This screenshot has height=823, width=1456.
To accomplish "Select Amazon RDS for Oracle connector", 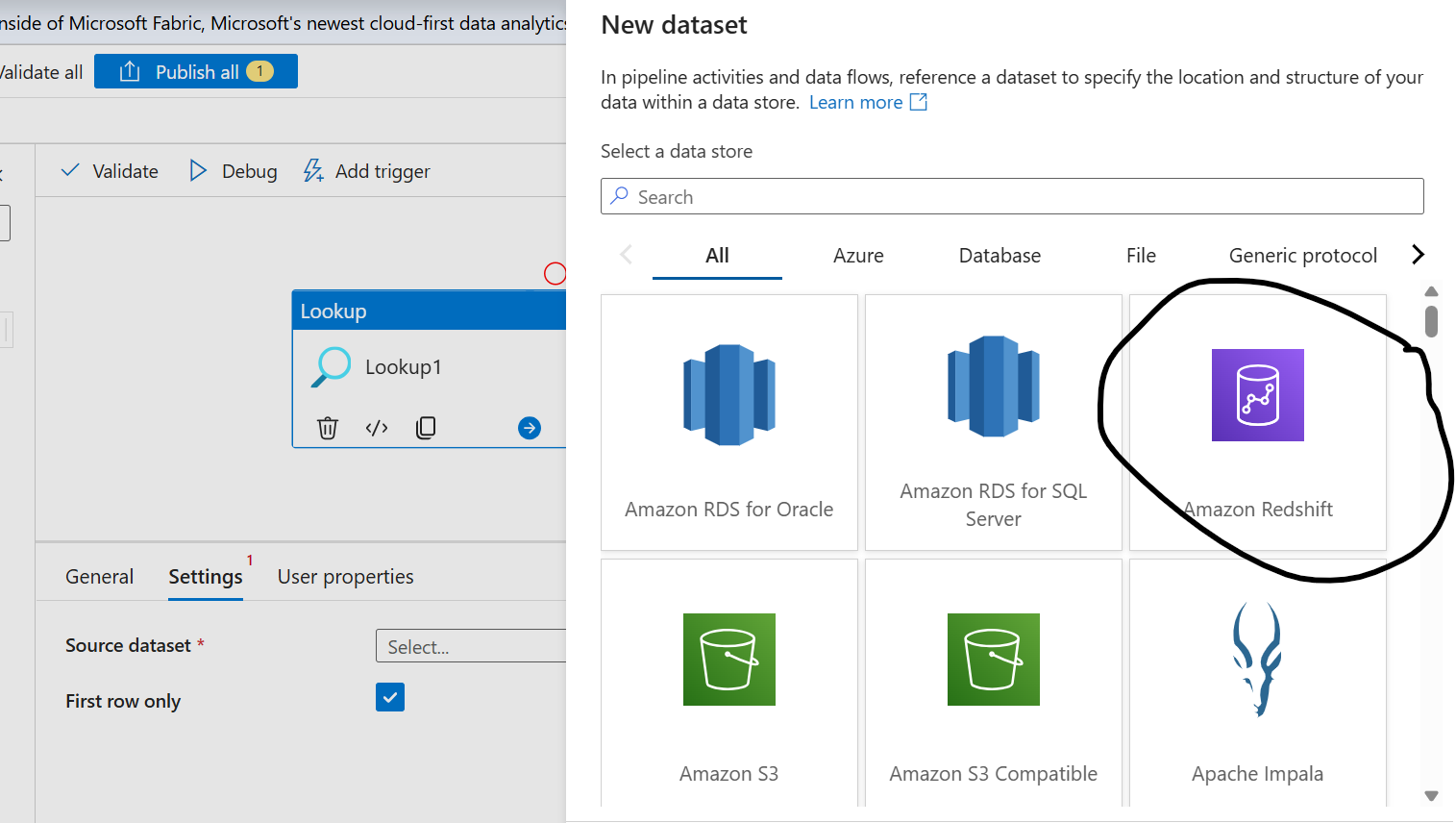I will (728, 423).
